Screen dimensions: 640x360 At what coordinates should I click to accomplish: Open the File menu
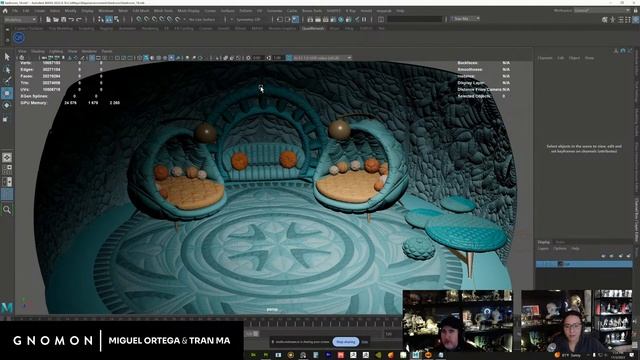tap(15, 11)
